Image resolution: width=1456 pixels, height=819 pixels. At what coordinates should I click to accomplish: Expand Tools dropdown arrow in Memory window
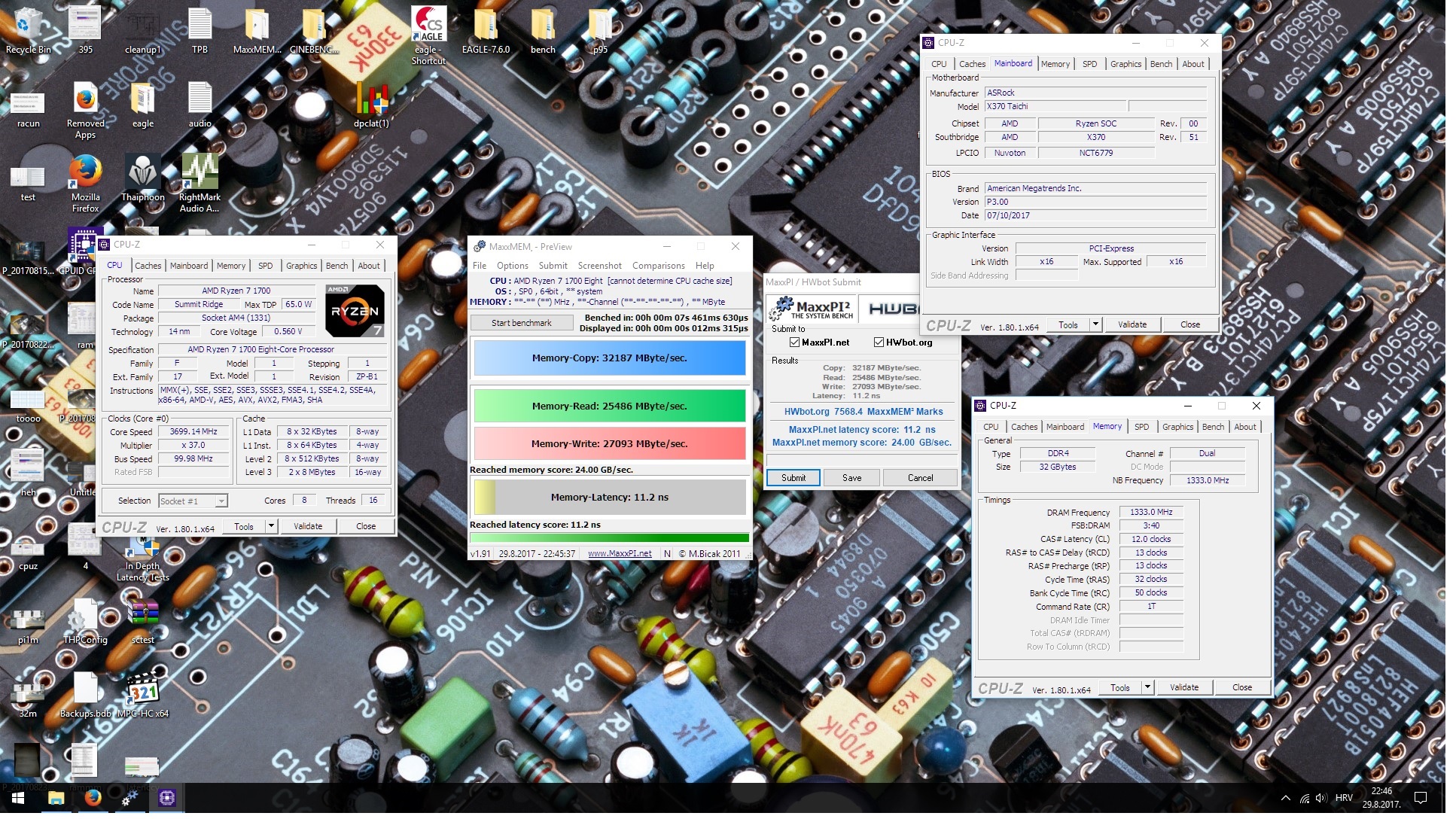tap(1147, 688)
